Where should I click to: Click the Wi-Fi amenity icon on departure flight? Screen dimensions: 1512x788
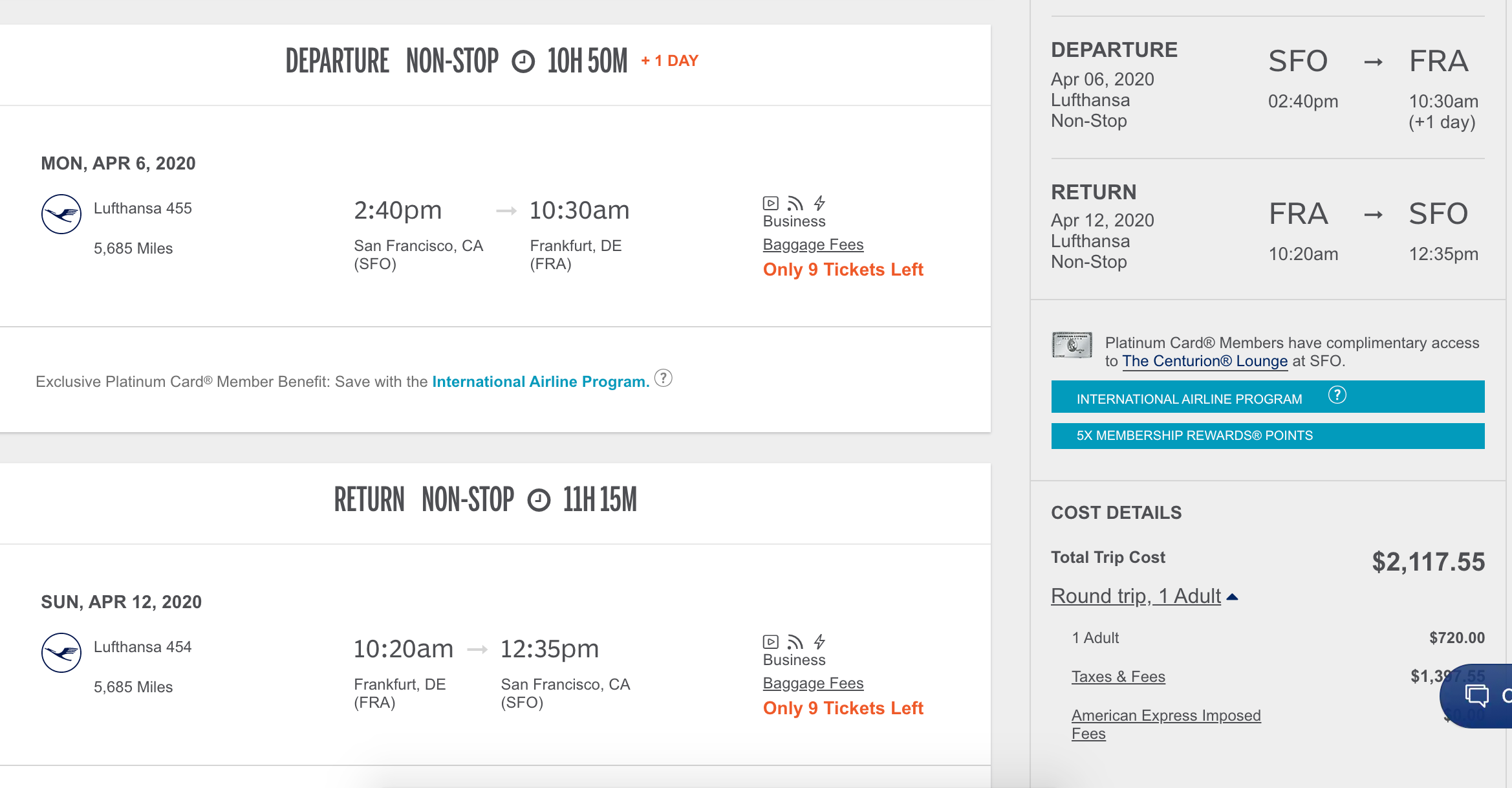[x=795, y=204]
